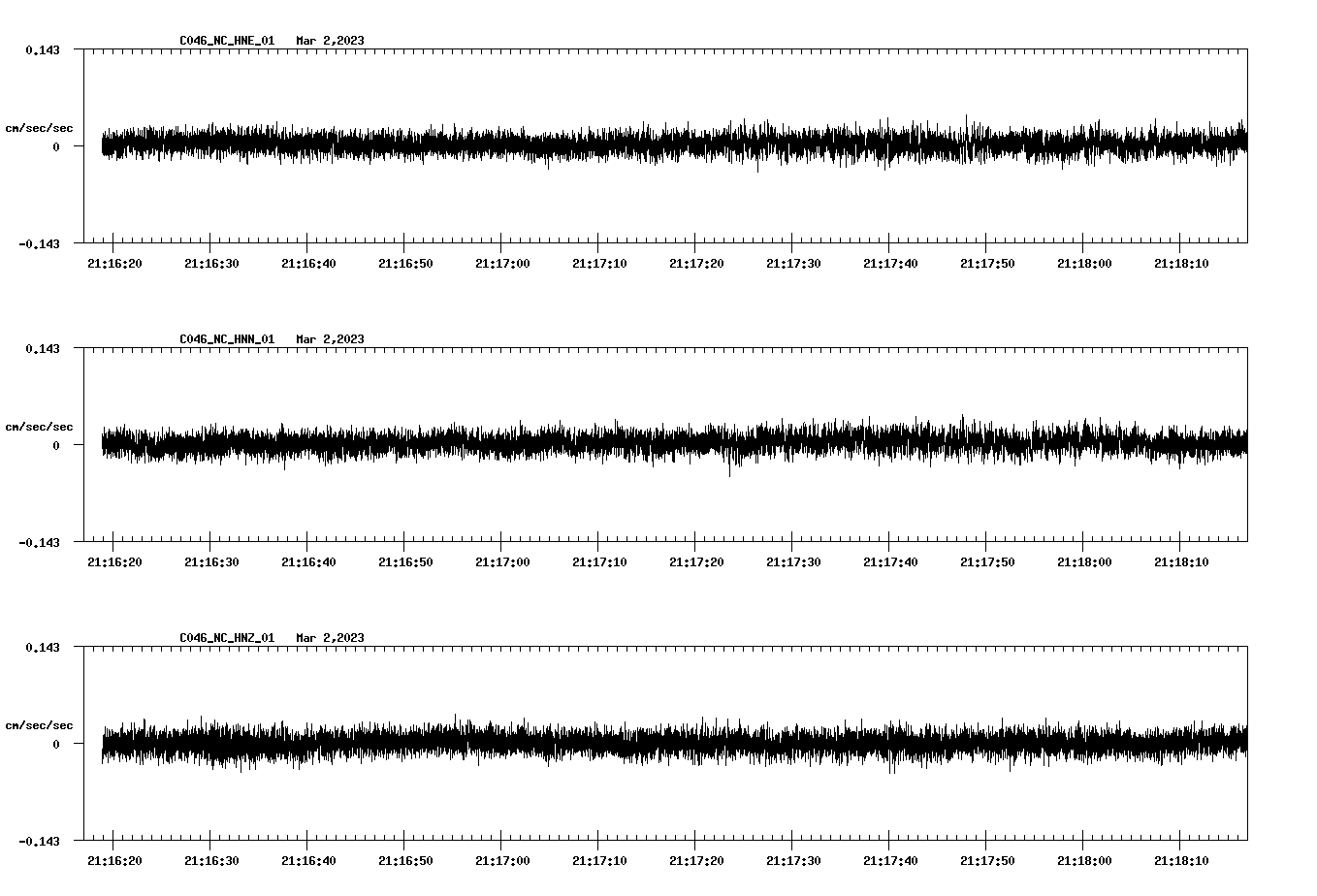1317x896 pixels.
Task: Click the 21:16:20 timestamp under top plot
Action: (115, 262)
